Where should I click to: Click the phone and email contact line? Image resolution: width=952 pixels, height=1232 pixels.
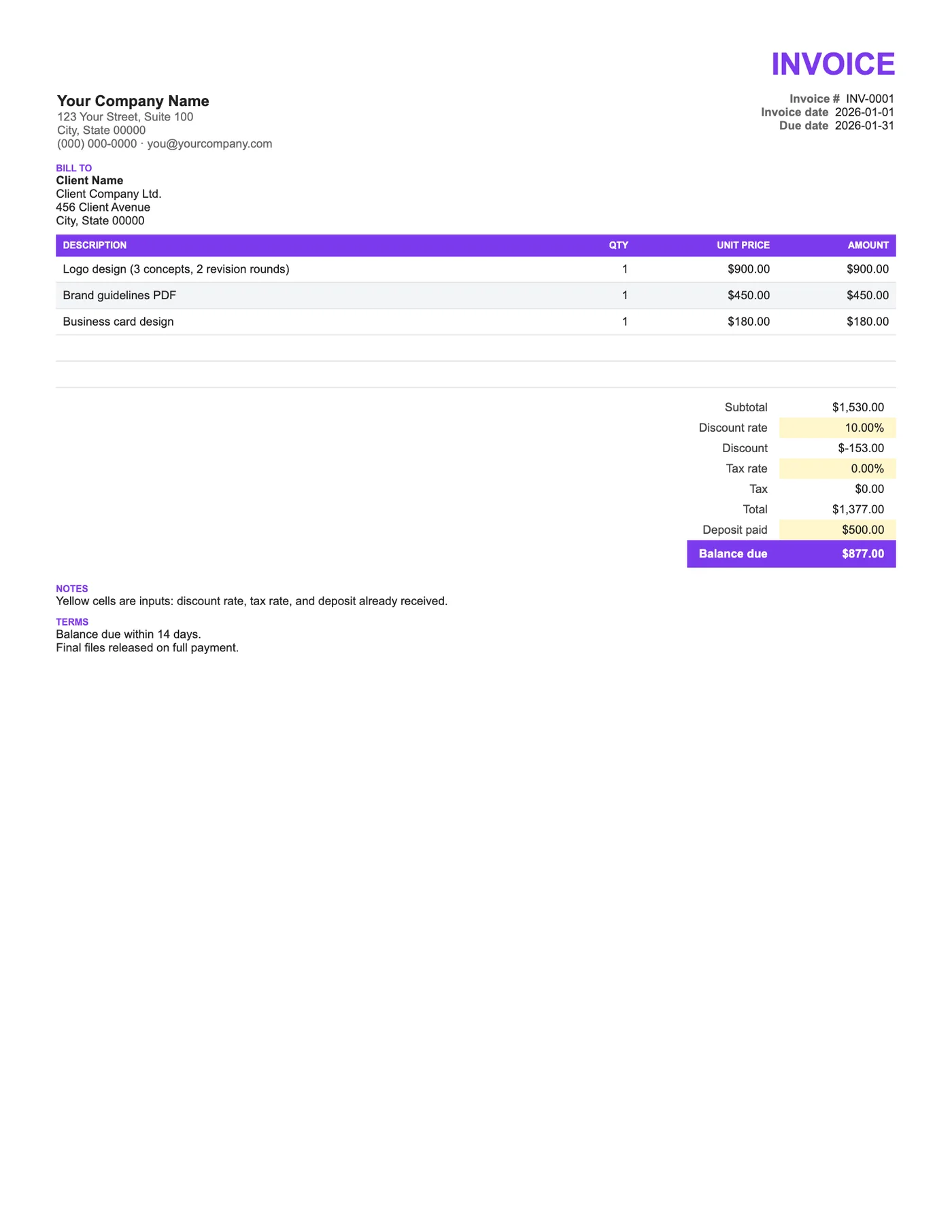tap(165, 144)
